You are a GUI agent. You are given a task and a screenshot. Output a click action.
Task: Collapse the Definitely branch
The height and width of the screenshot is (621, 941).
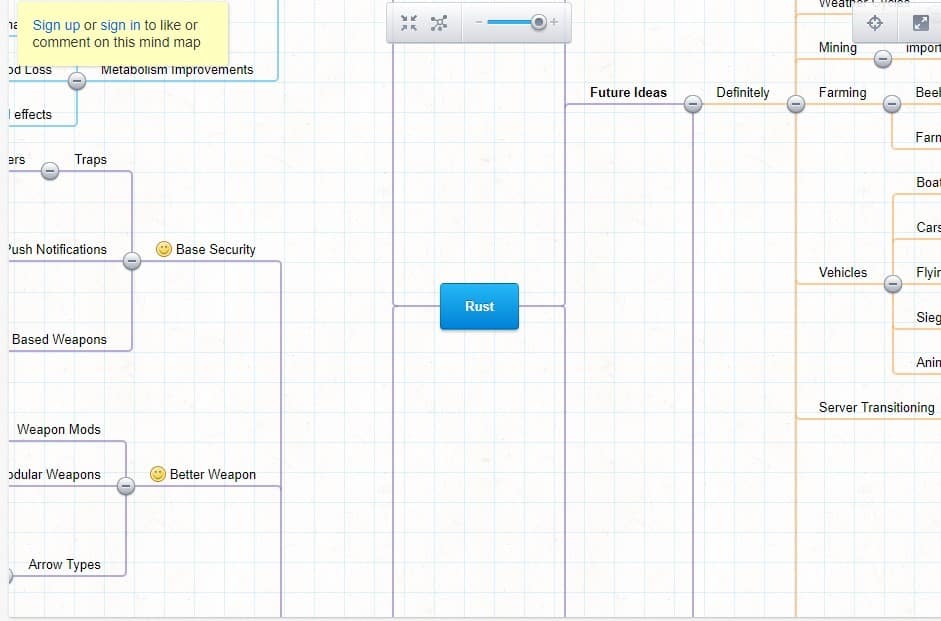[x=796, y=103]
